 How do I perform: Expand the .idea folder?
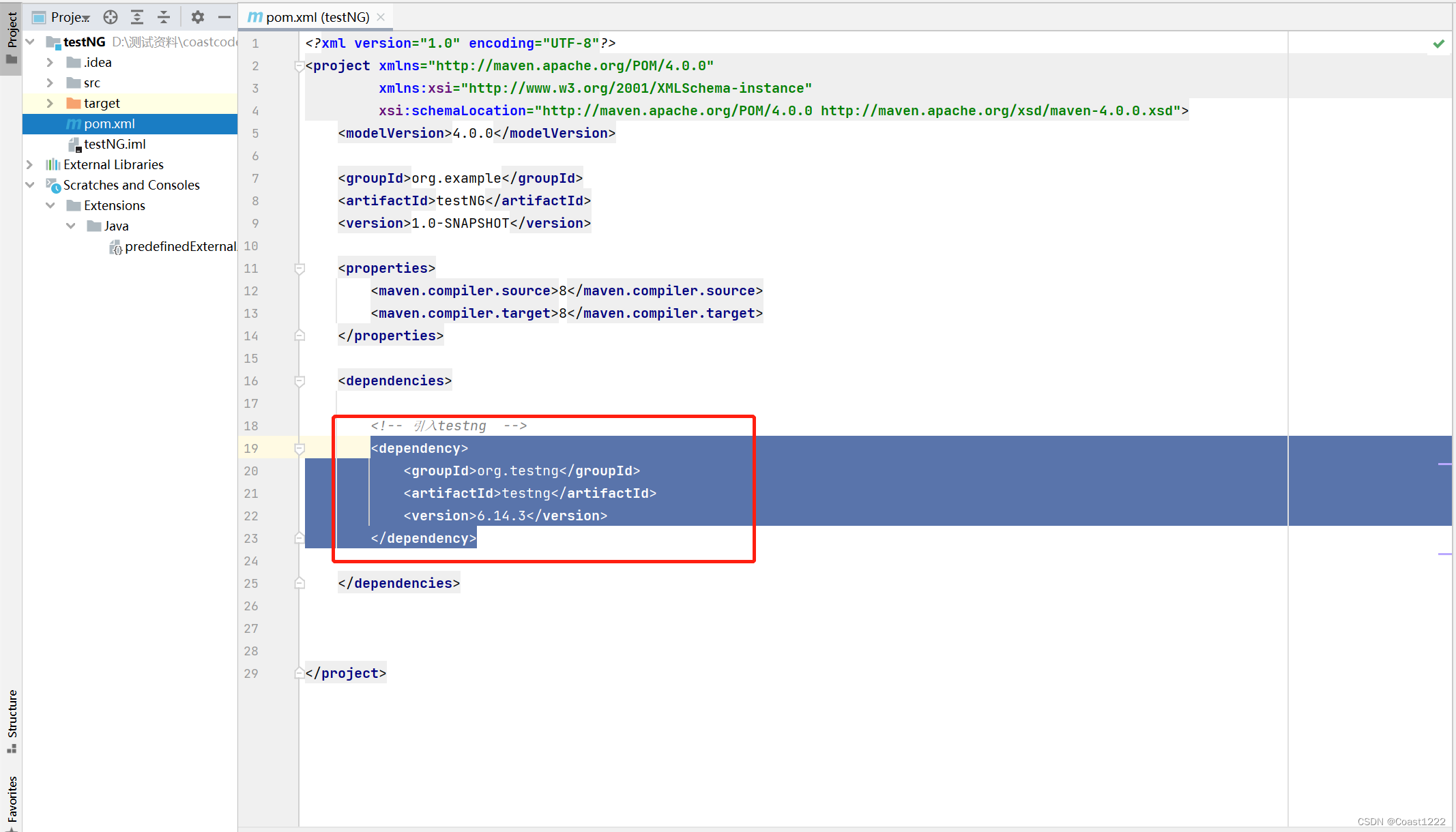(x=50, y=63)
